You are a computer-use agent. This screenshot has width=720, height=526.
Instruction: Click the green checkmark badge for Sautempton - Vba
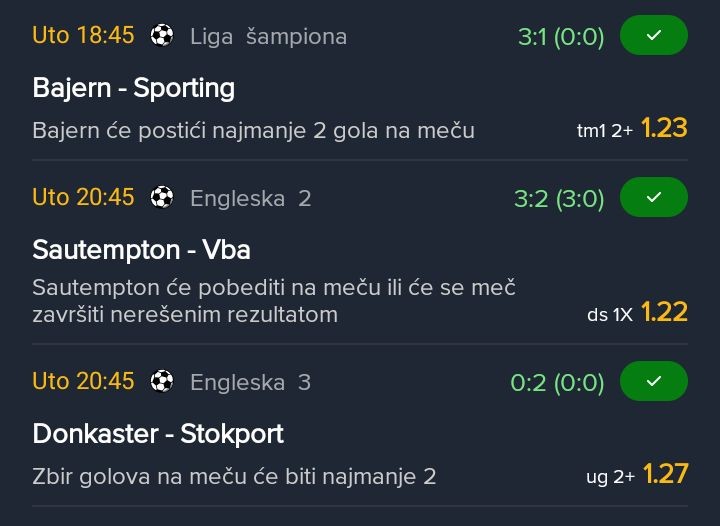click(x=653, y=197)
